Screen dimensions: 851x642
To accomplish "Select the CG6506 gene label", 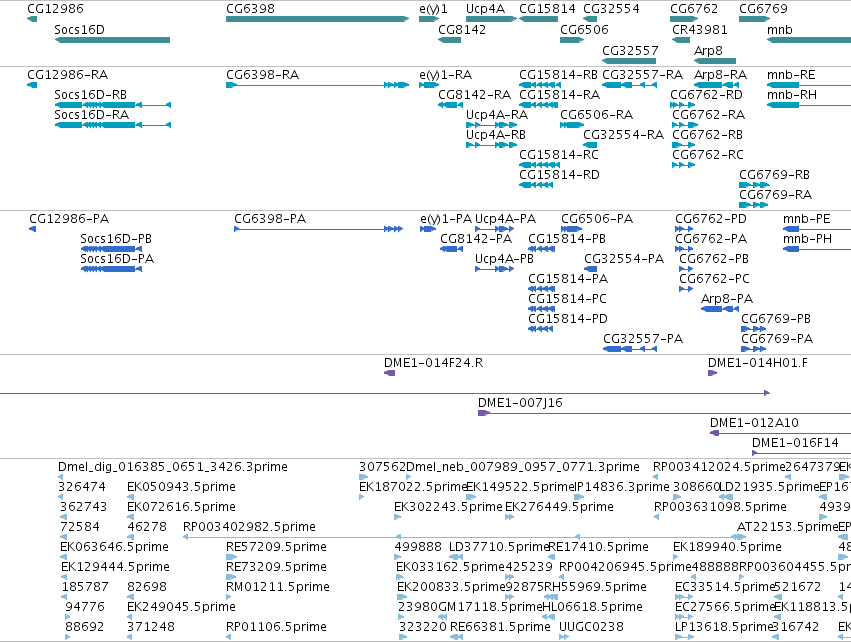I will click(584, 29).
